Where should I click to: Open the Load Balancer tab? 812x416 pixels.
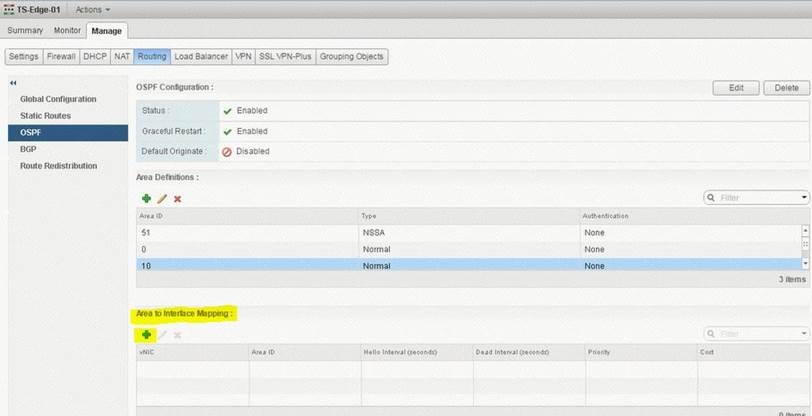(x=200, y=56)
